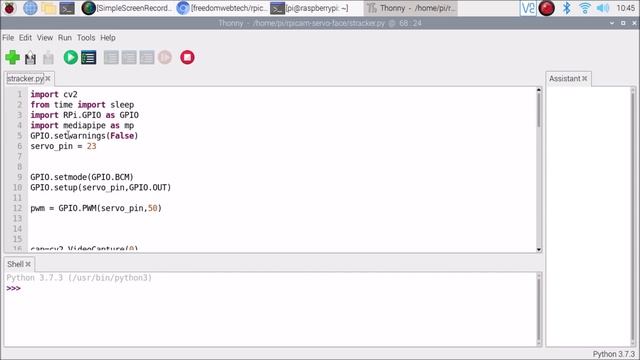
Task: Stop the program with the red stop button
Action: click(x=187, y=58)
